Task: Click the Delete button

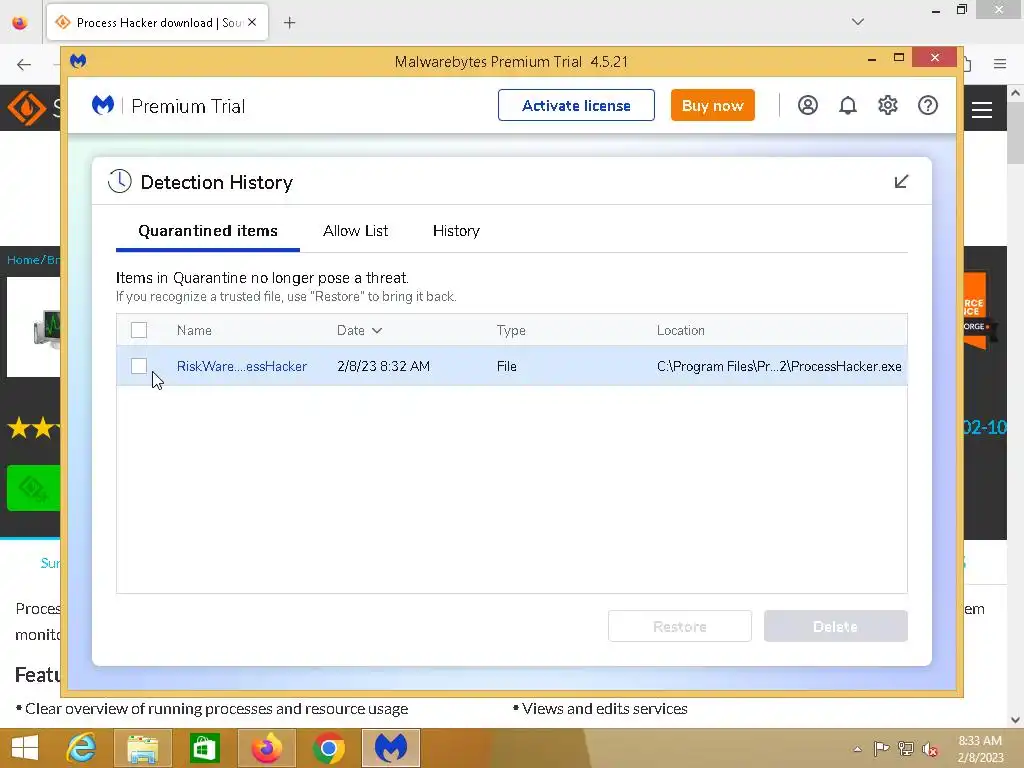Action: (835, 626)
